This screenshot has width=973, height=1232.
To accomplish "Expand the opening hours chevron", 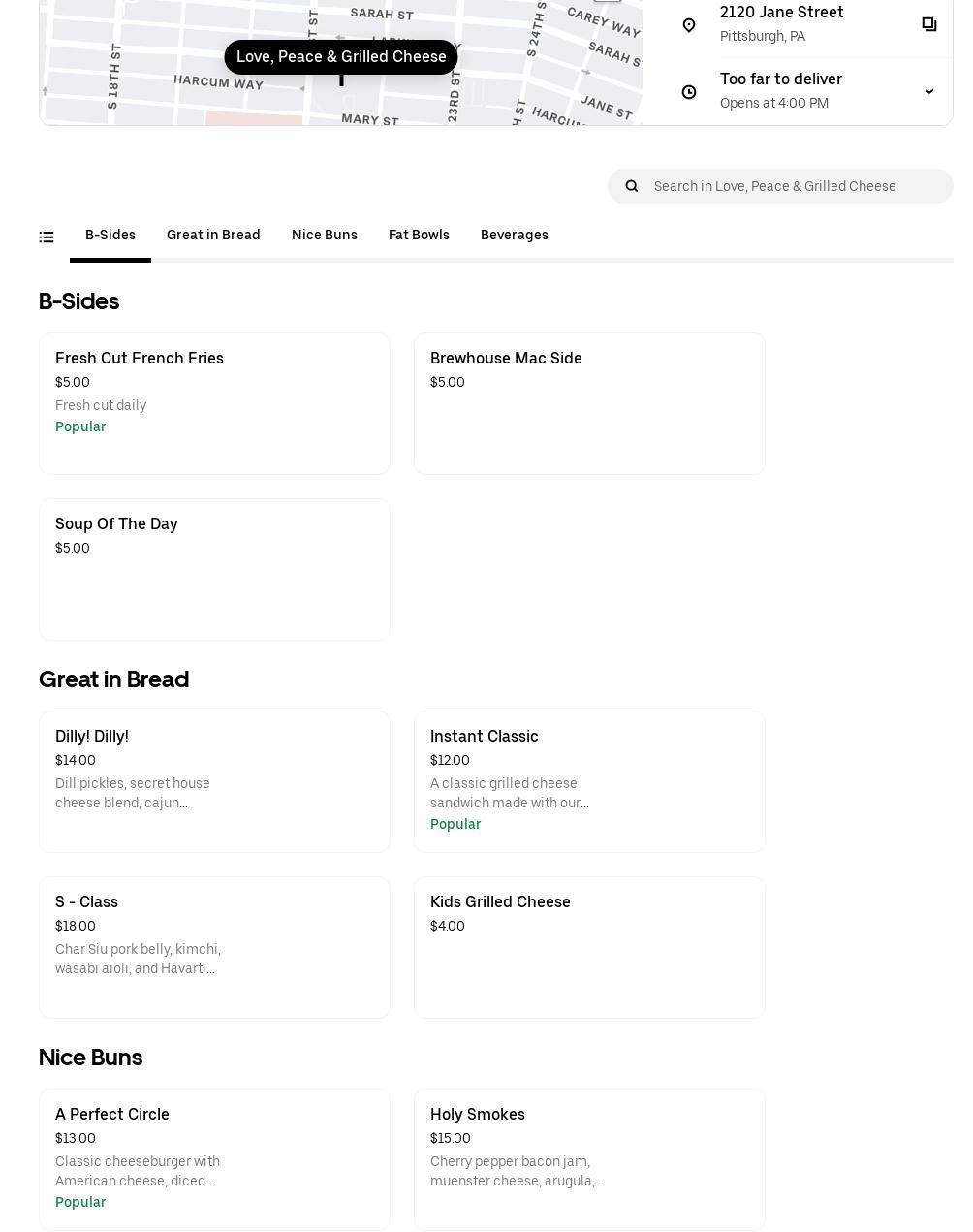I will click(928, 92).
